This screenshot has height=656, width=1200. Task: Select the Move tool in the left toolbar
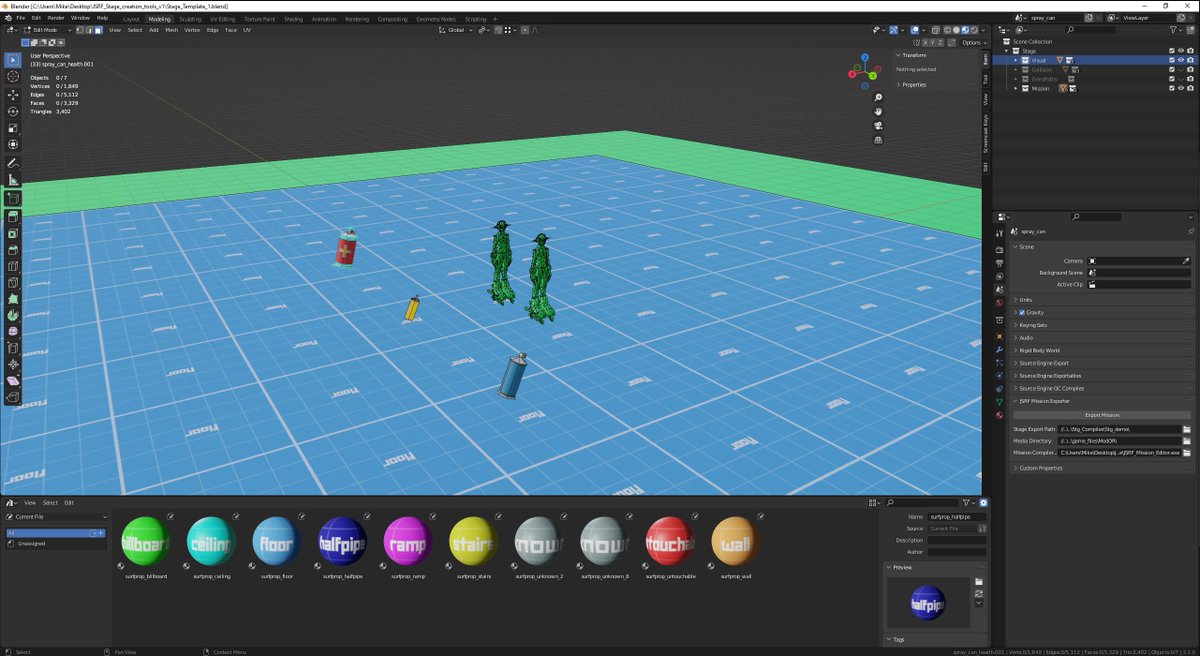tap(13, 95)
